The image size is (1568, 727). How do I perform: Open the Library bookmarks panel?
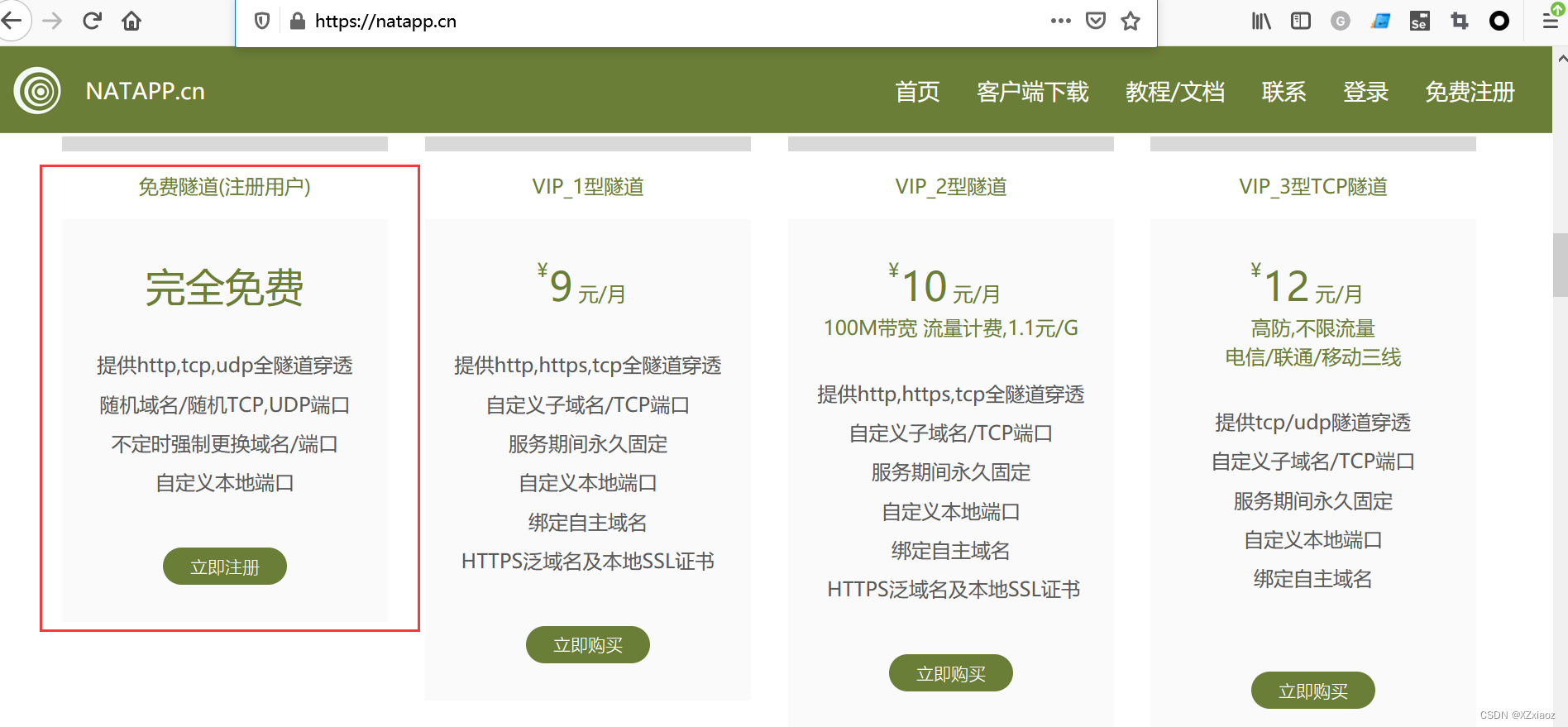click(1261, 21)
